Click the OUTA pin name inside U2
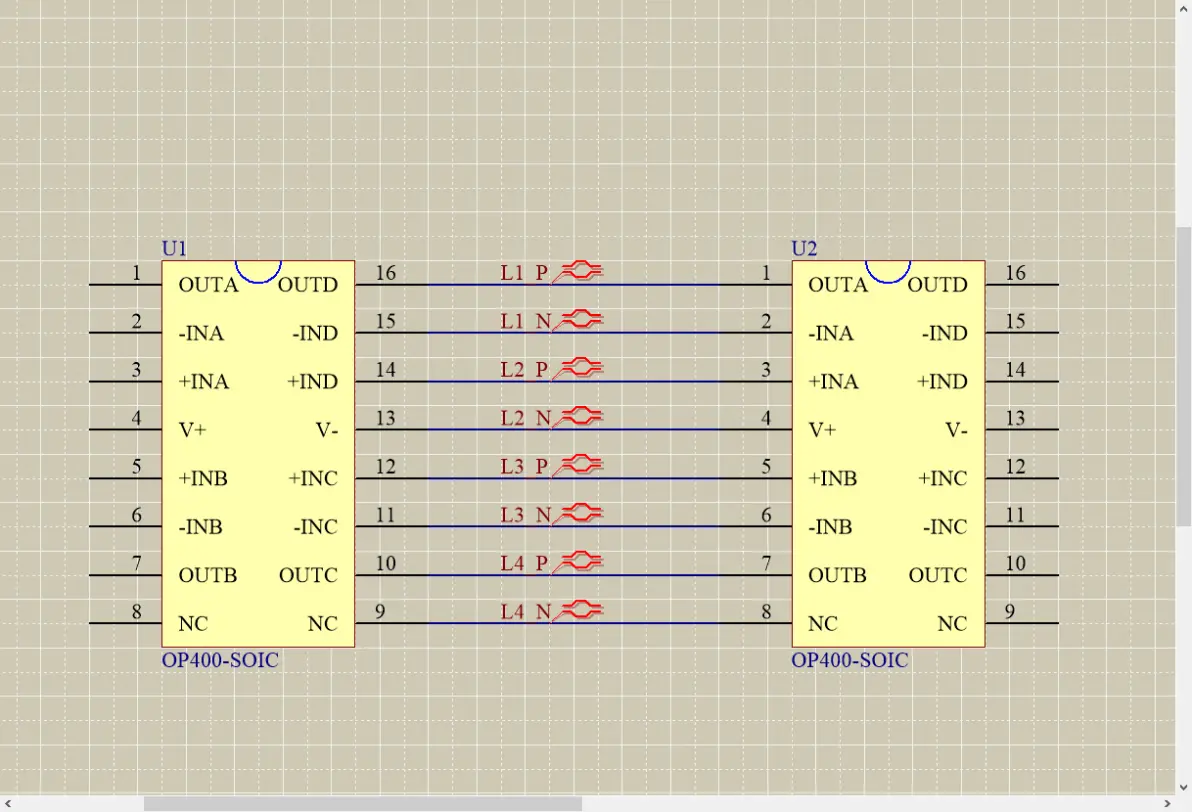1192x812 pixels. (838, 285)
